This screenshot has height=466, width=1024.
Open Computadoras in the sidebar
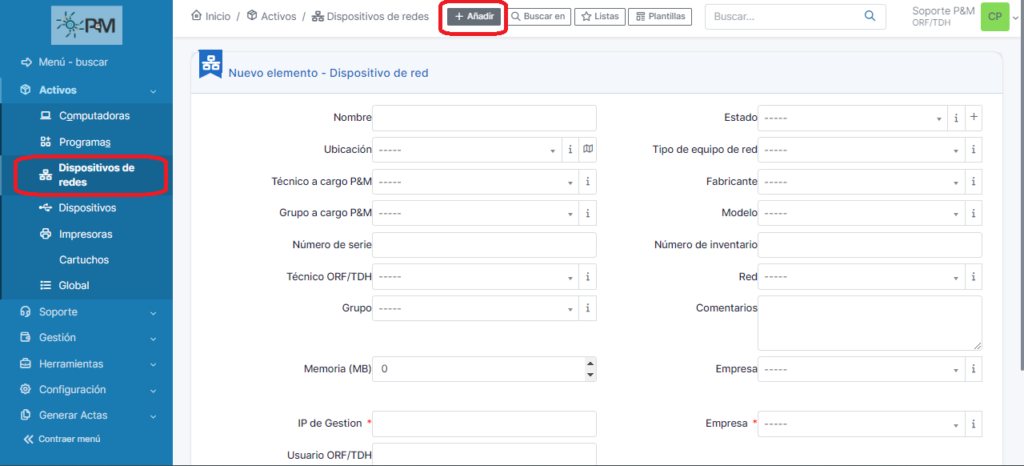coord(93,116)
